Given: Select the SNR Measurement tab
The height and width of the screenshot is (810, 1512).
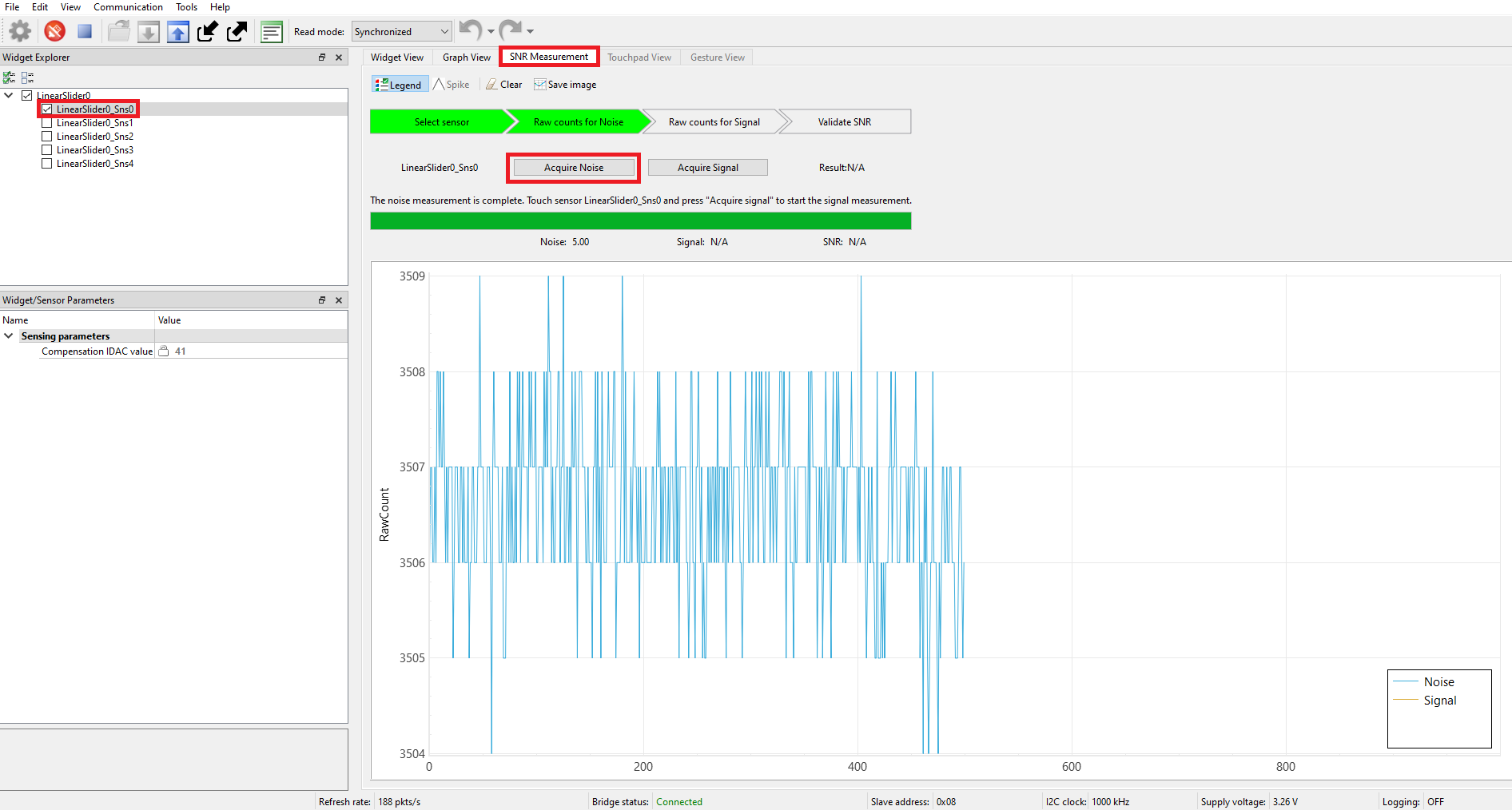Looking at the screenshot, I should click(x=549, y=57).
